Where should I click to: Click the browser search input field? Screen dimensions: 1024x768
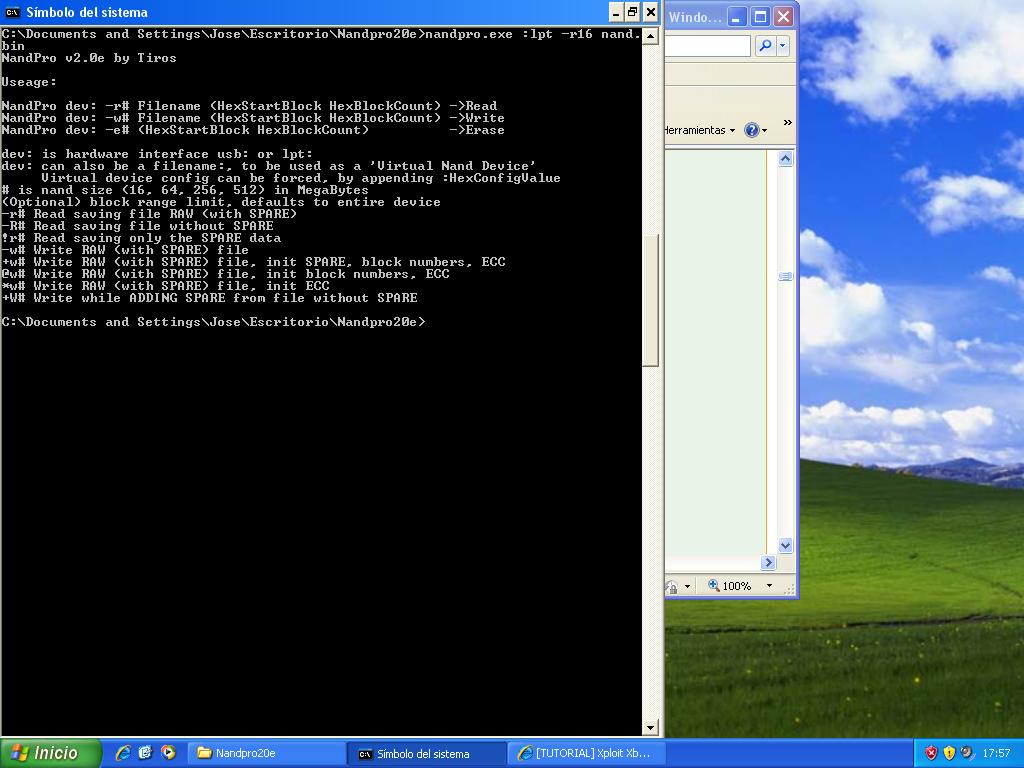708,46
